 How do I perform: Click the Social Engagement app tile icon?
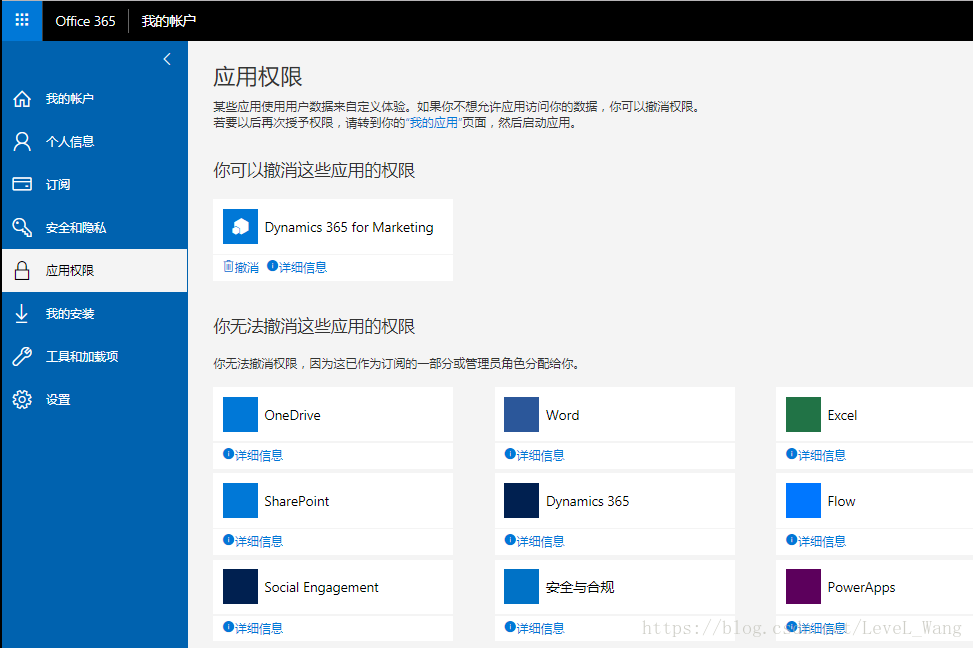click(240, 587)
